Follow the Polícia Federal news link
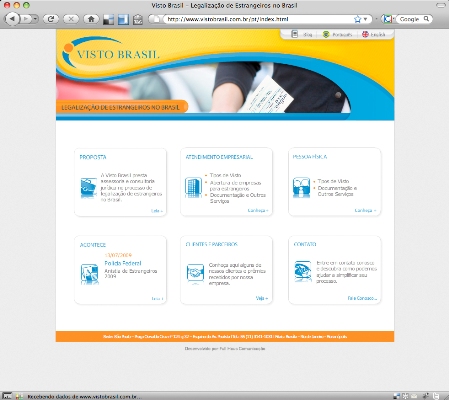 click(123, 263)
